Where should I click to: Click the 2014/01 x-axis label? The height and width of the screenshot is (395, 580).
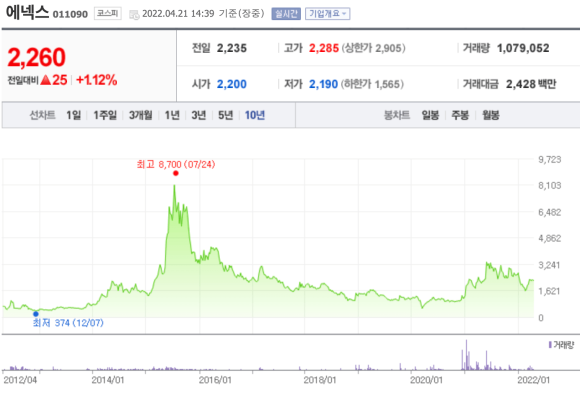click(x=108, y=380)
